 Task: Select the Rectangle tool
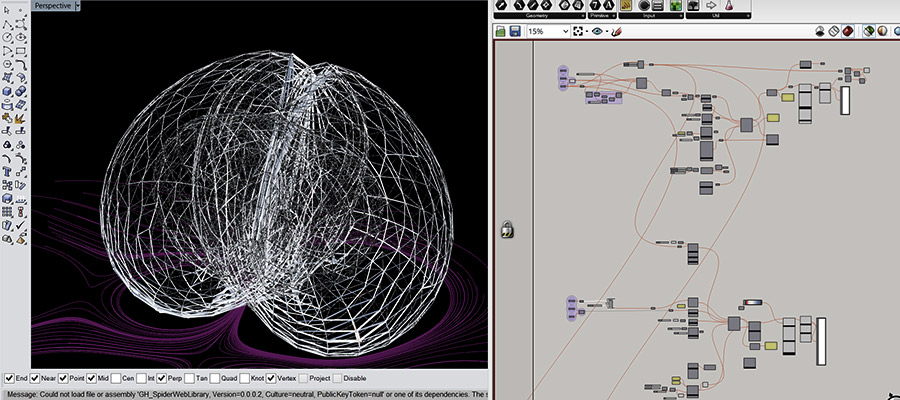point(21,51)
